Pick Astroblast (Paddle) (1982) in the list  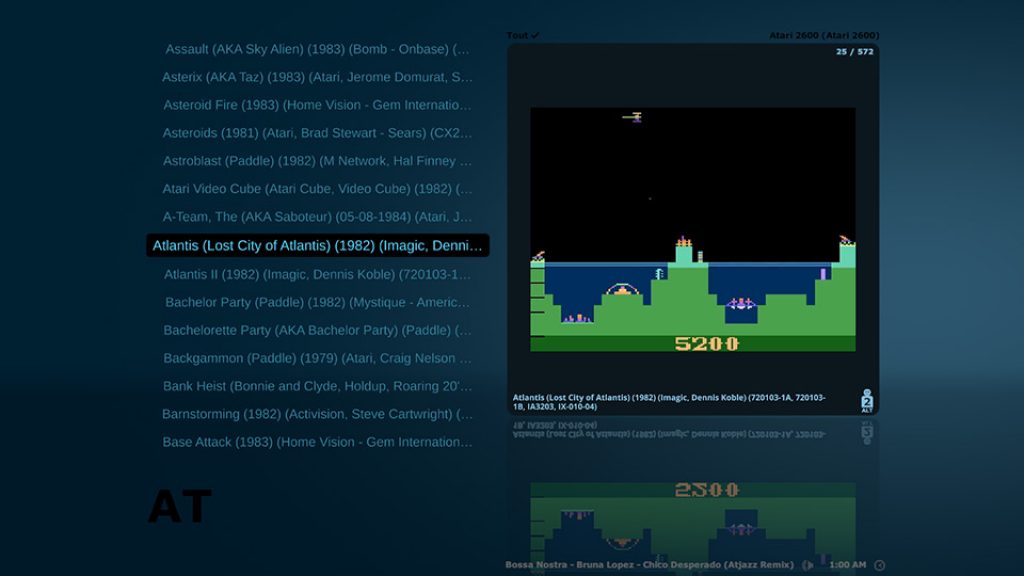[x=317, y=161]
